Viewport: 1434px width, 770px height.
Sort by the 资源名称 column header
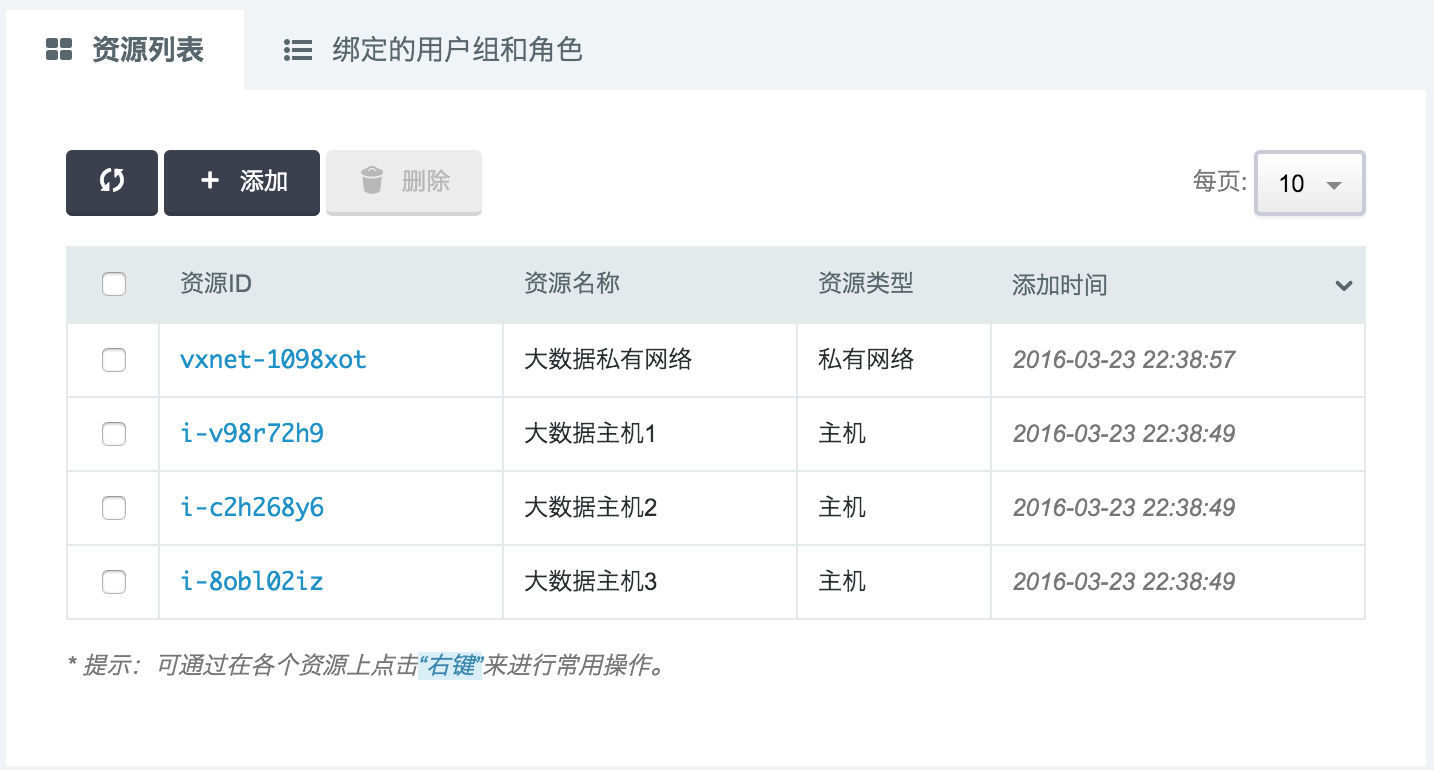pos(572,284)
